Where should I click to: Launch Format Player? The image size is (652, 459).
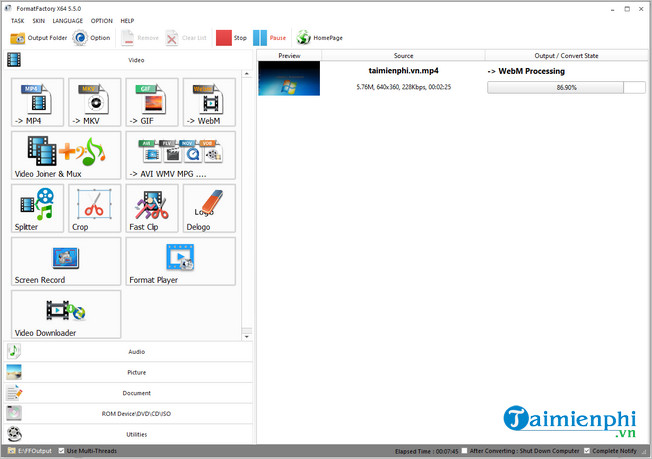click(x=181, y=262)
